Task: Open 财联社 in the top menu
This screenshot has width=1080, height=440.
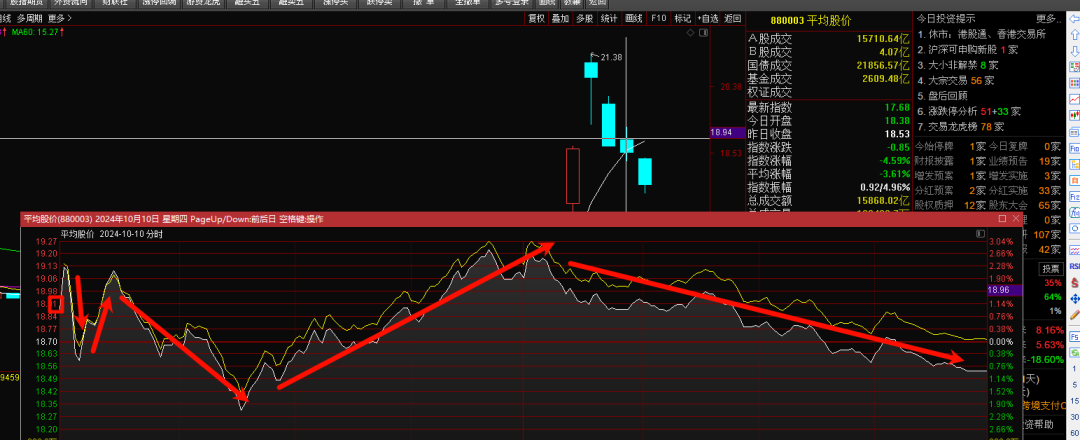Action: (115, 3)
